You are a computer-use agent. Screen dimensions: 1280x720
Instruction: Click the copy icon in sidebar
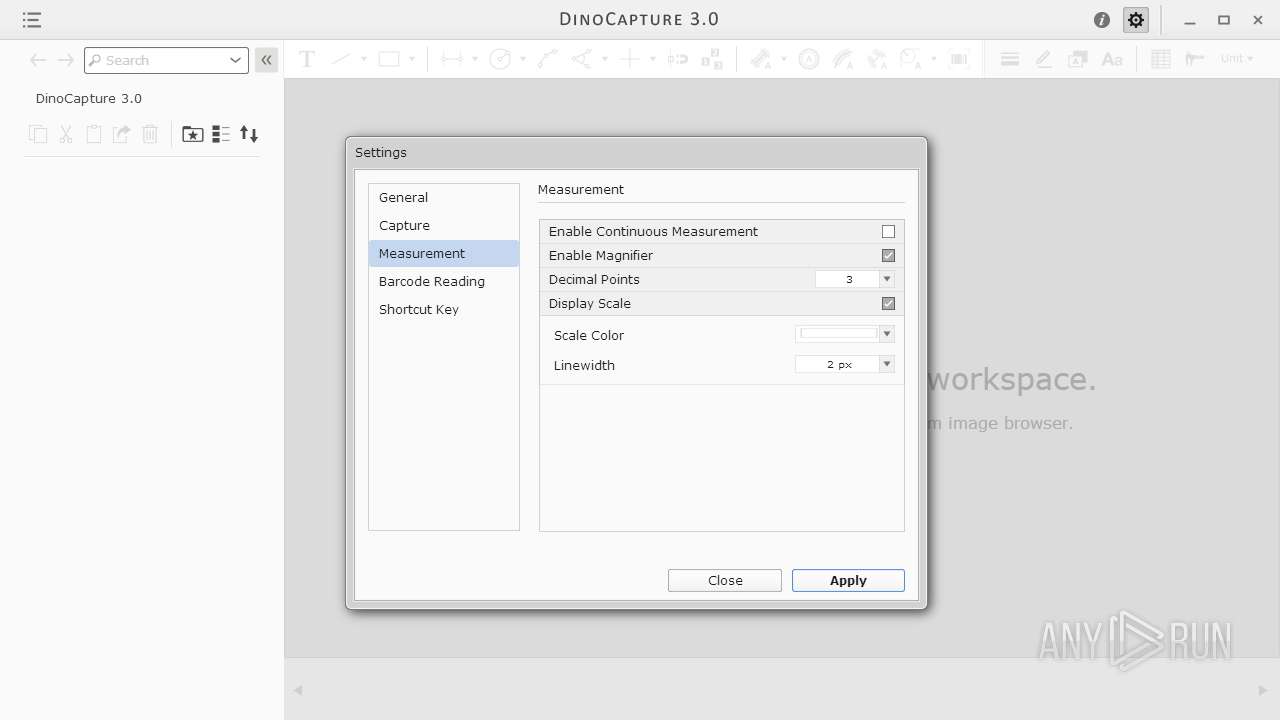click(38, 134)
